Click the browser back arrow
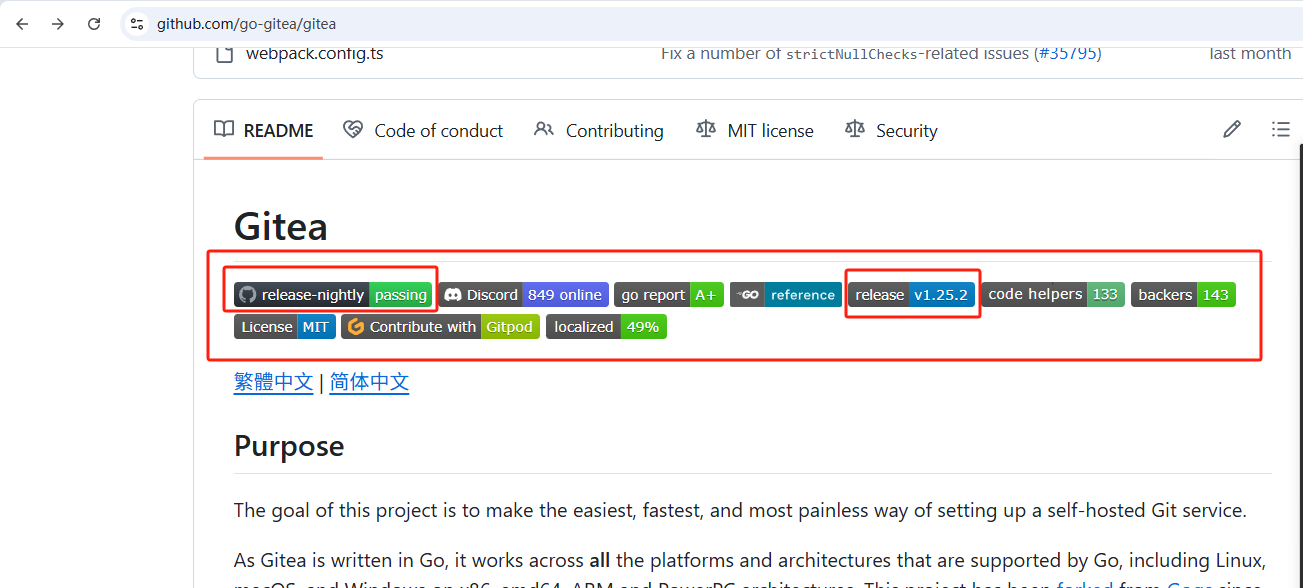This screenshot has width=1303, height=588. 22,24
